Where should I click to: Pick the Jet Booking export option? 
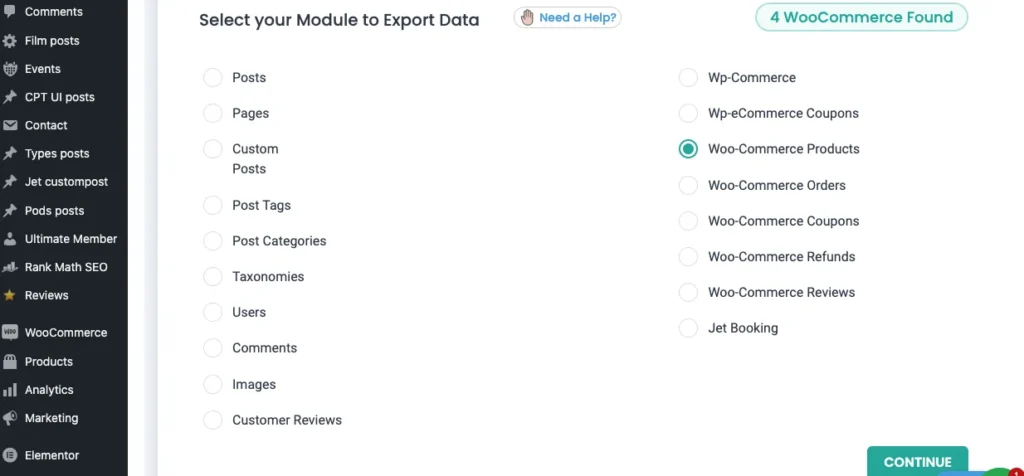[688, 328]
